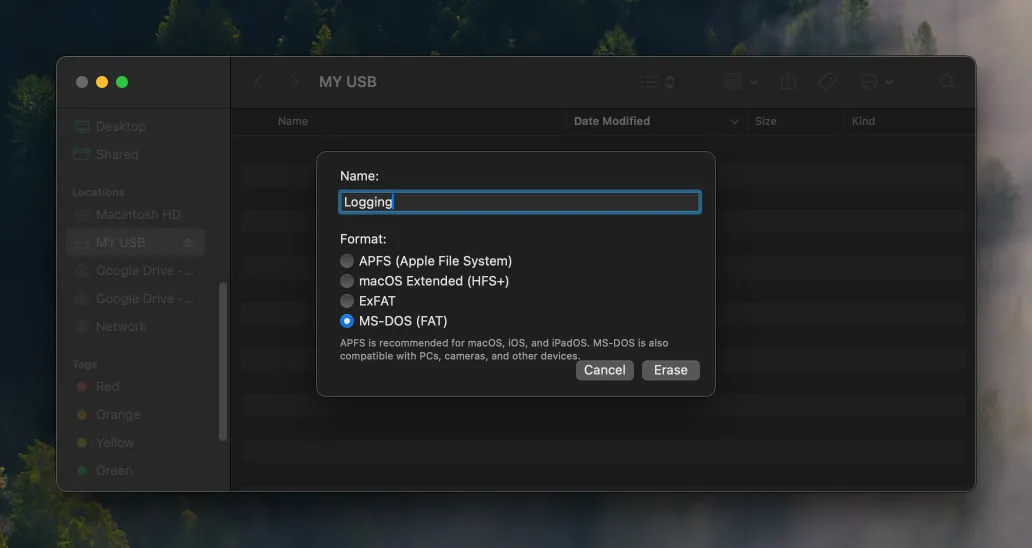Open the group-by grid dropdown
This screenshot has height=548, width=1032.
(740, 82)
